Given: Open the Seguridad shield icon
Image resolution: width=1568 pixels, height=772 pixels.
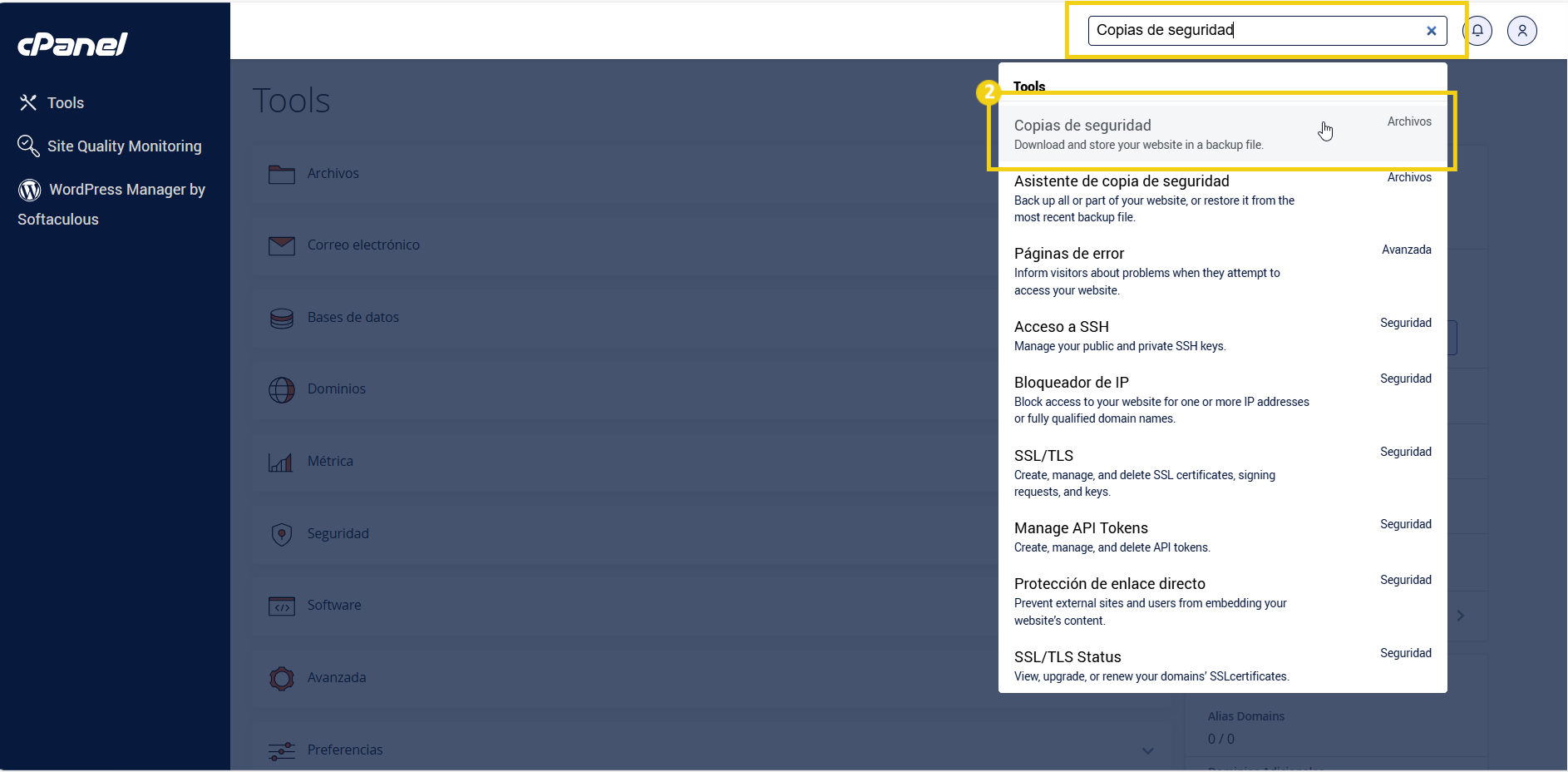Looking at the screenshot, I should 282,533.
